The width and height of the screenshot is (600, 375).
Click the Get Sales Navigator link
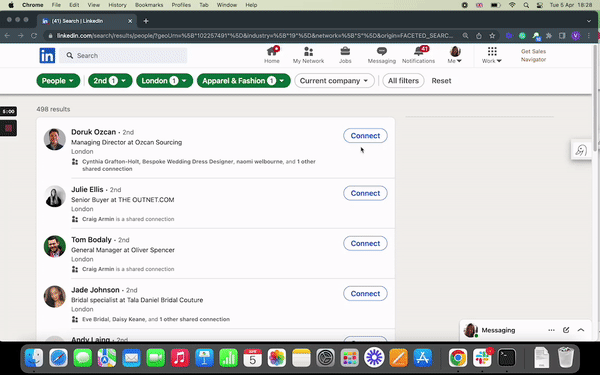(533, 55)
